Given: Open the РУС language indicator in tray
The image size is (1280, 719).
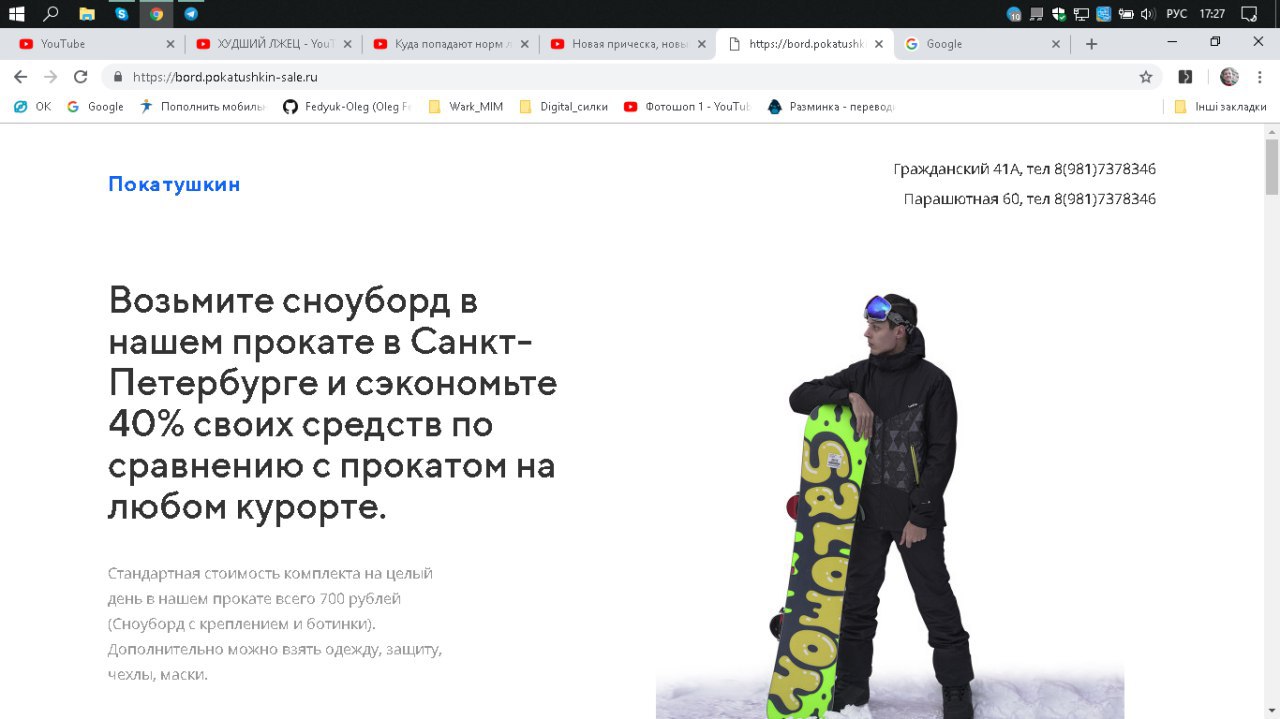Looking at the screenshot, I should tap(1176, 14).
